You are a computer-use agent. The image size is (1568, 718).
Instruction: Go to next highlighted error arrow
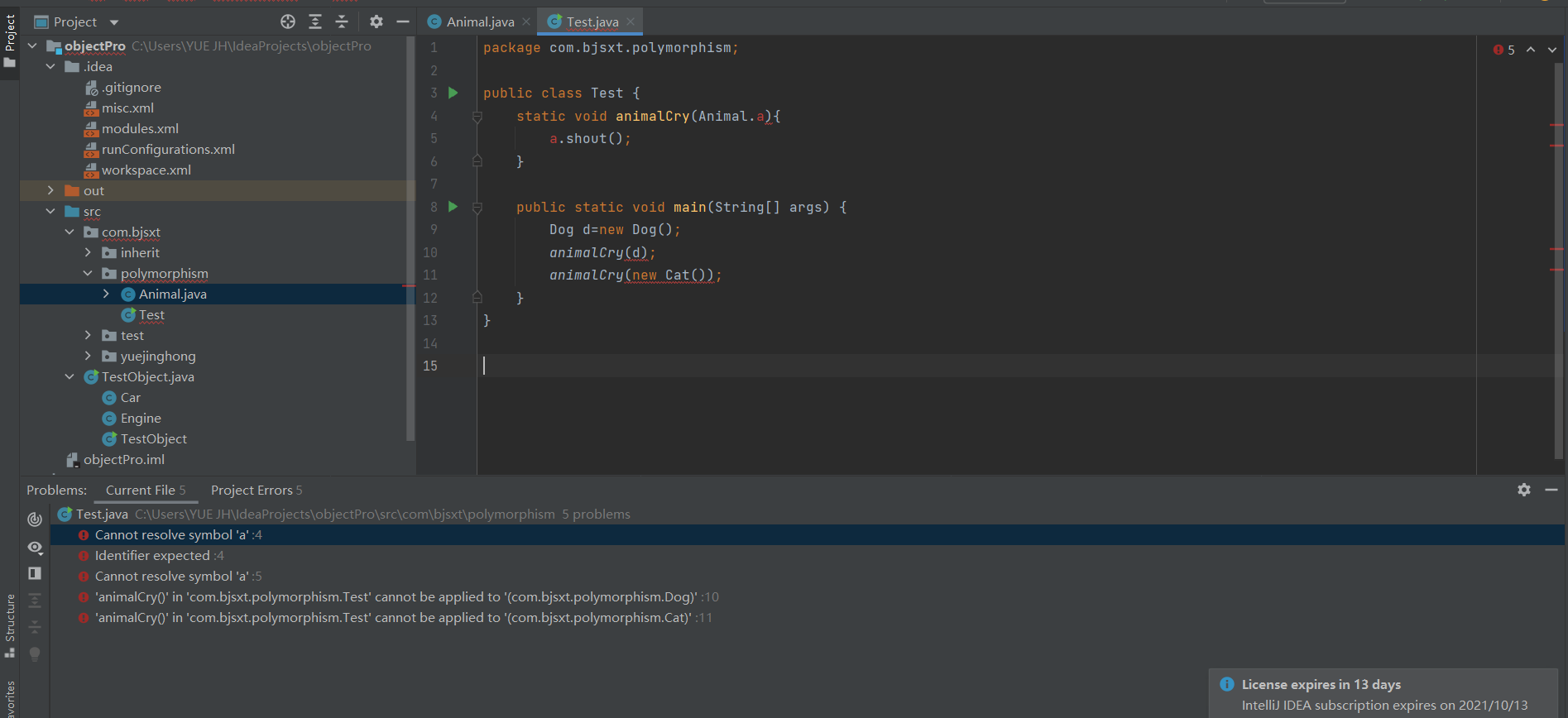1552,50
